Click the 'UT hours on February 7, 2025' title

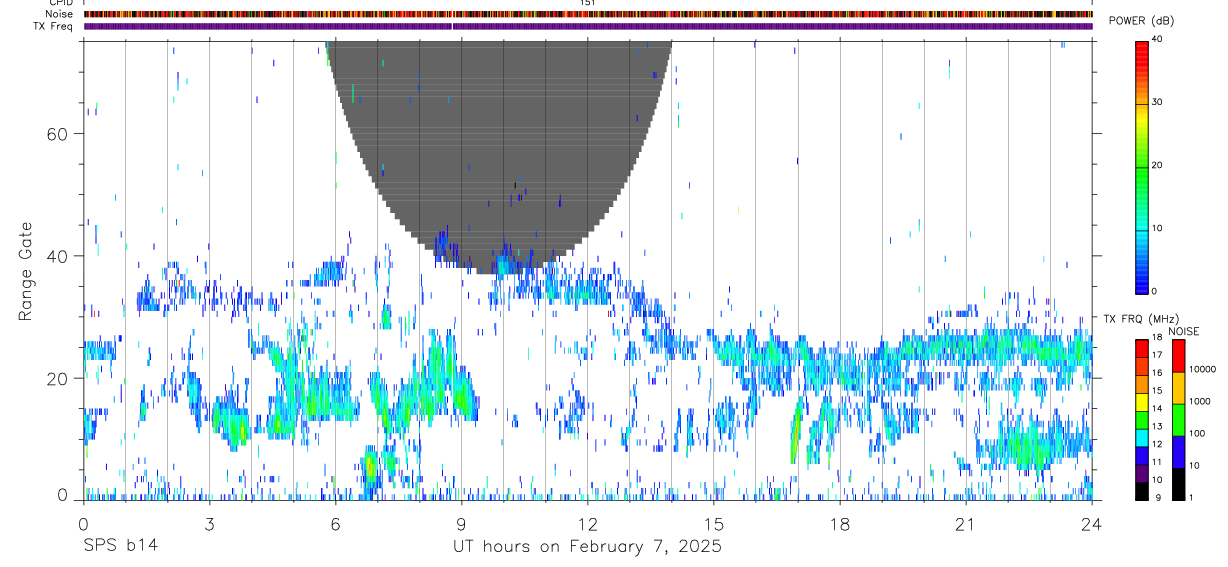[587, 546]
